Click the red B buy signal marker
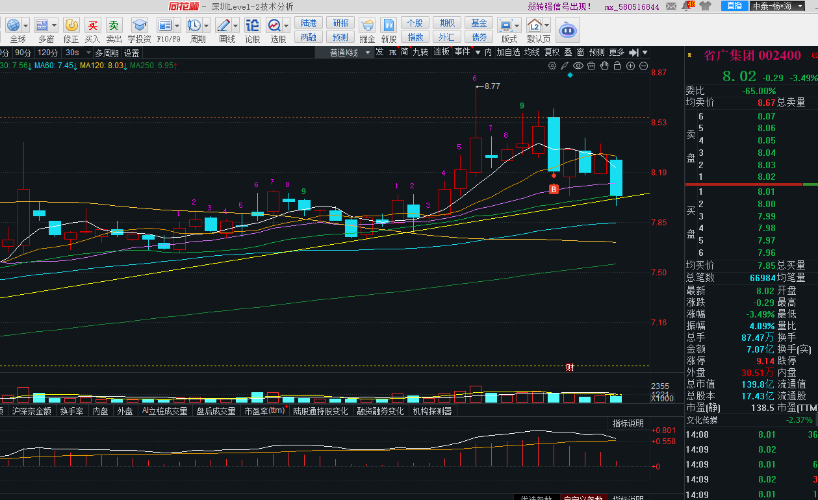 pos(554,189)
